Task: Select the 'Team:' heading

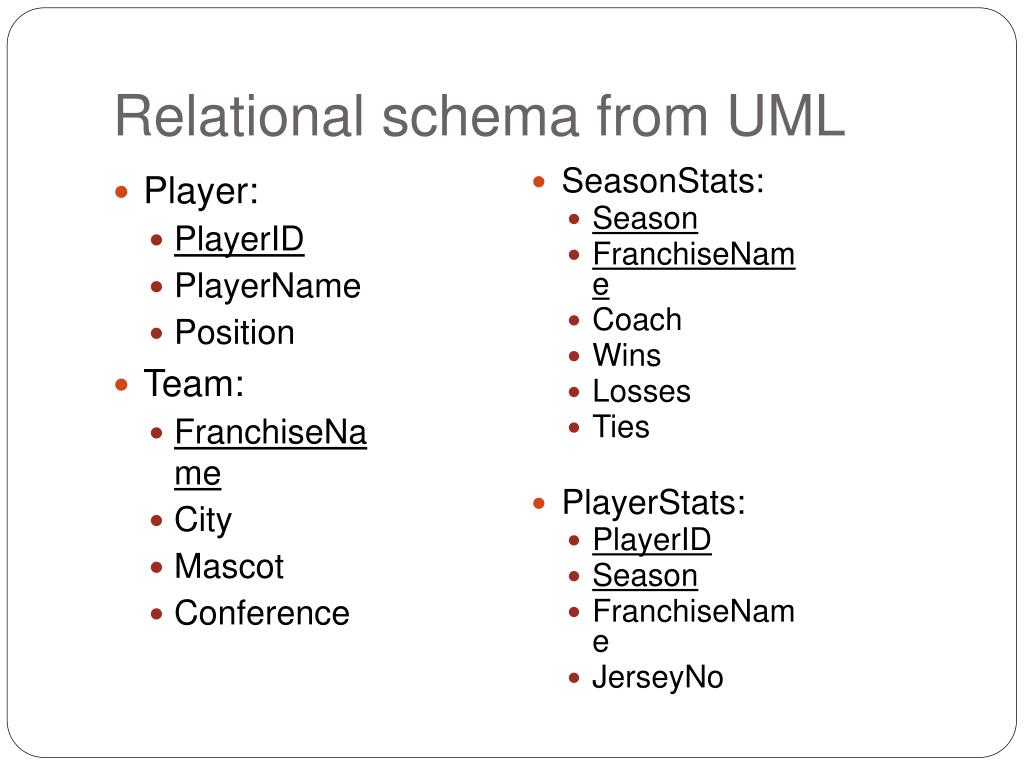Action: pyautogui.click(x=194, y=383)
